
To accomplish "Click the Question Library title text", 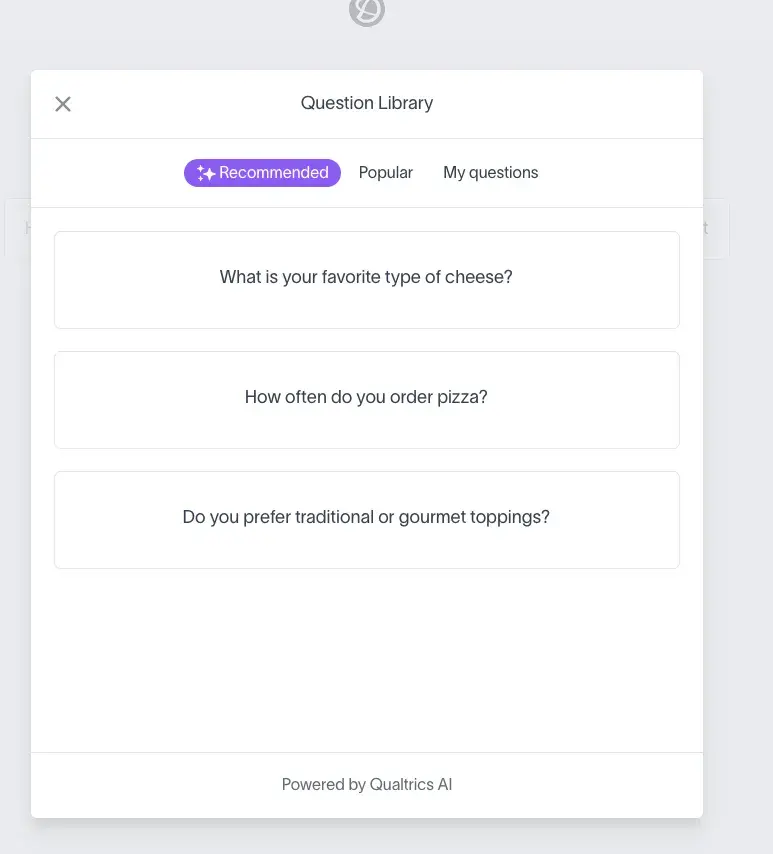I will click(367, 103).
